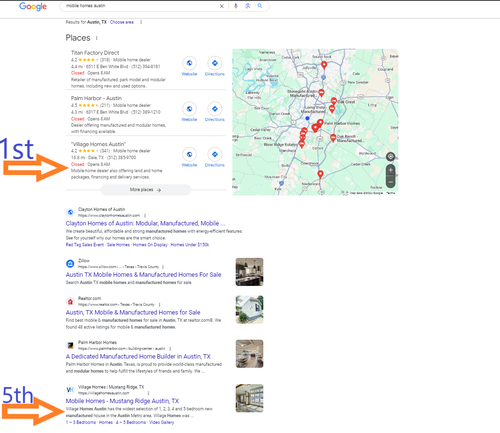Viewport: 500px width, 433px height.
Task: Open the Titan Factory Direct place listing
Action: pyautogui.click(x=95, y=53)
